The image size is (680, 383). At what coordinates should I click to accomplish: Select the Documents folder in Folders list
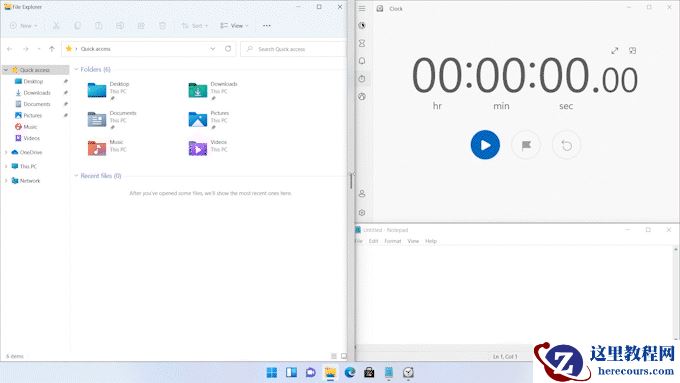pos(112,119)
